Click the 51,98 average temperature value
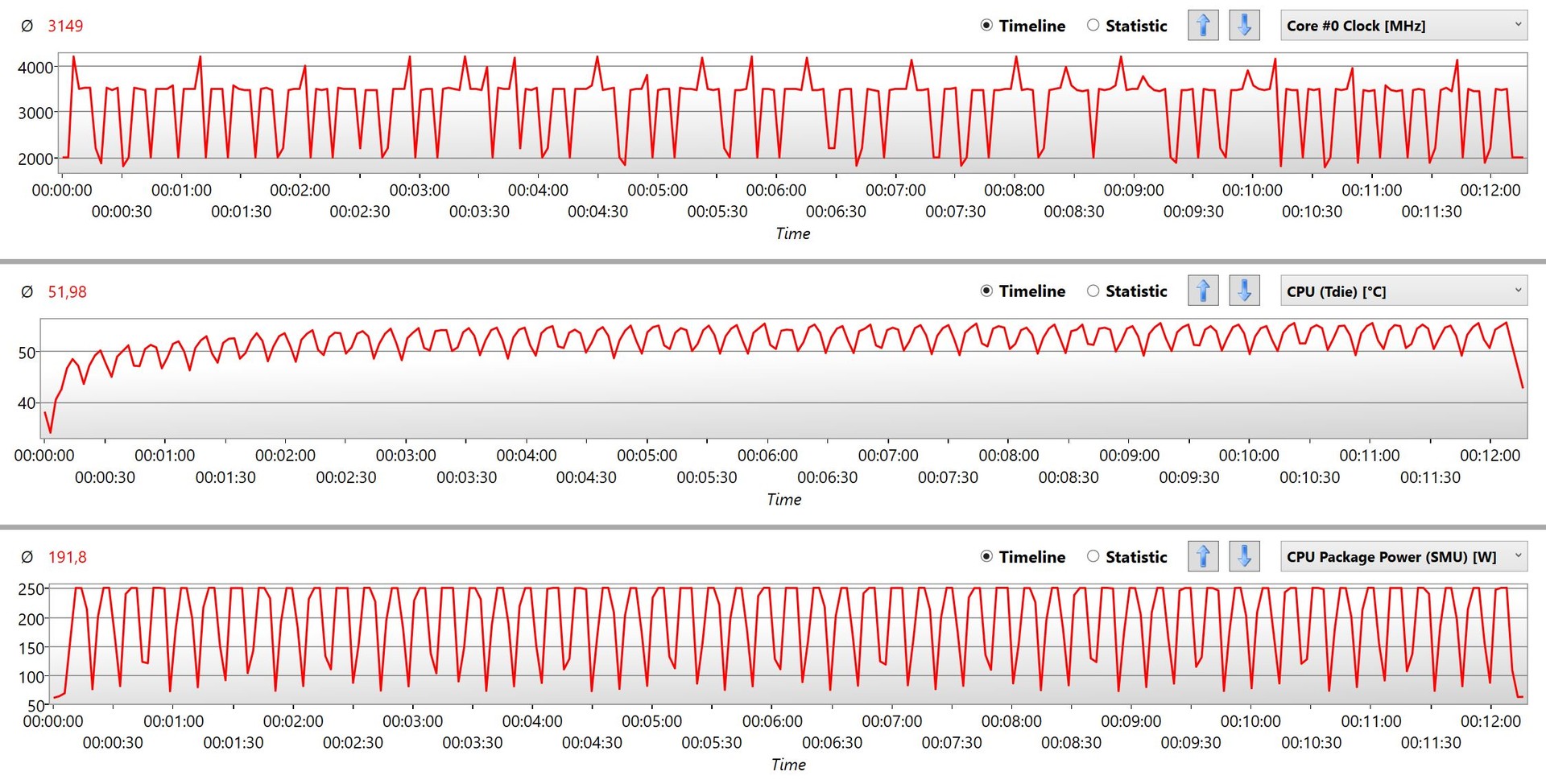Viewport: 1546px width, 784px height. (x=67, y=291)
